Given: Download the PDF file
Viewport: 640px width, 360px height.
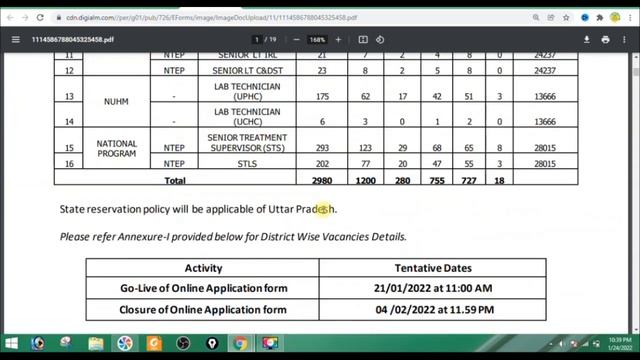Looking at the screenshot, I should [587, 40].
